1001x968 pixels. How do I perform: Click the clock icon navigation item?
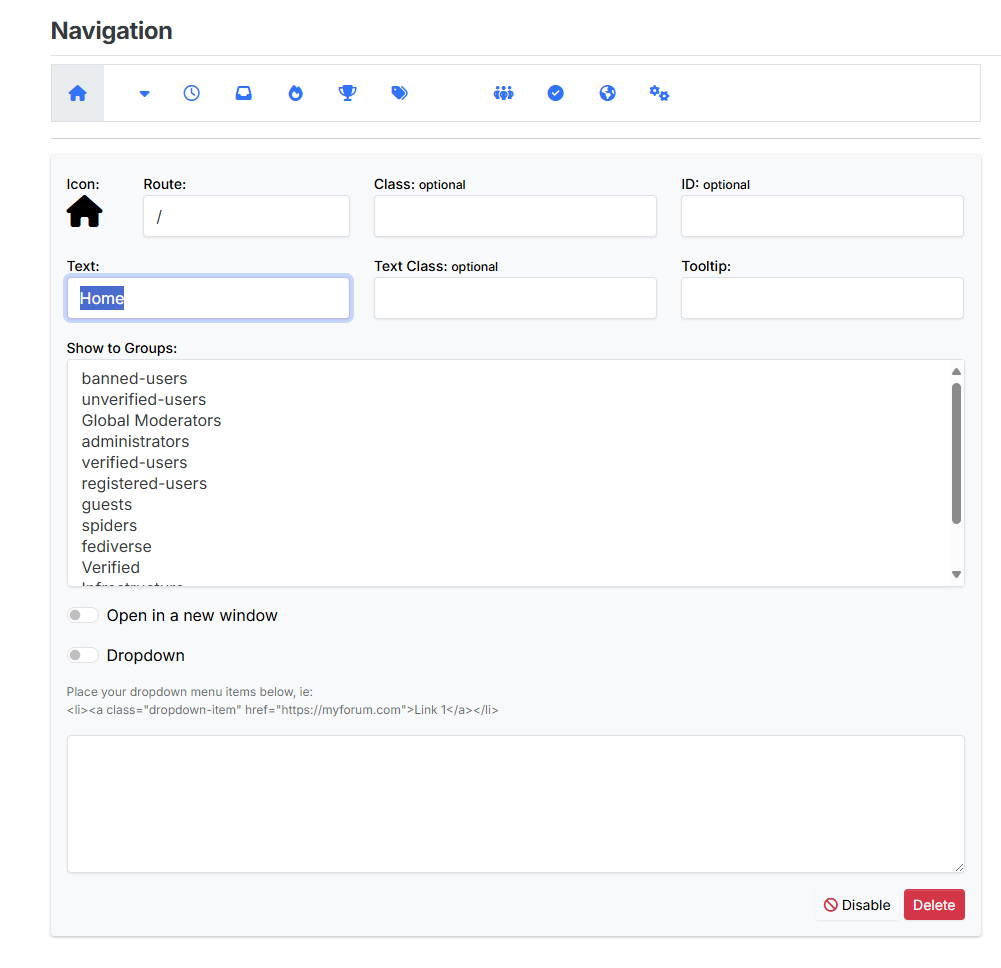pos(192,93)
